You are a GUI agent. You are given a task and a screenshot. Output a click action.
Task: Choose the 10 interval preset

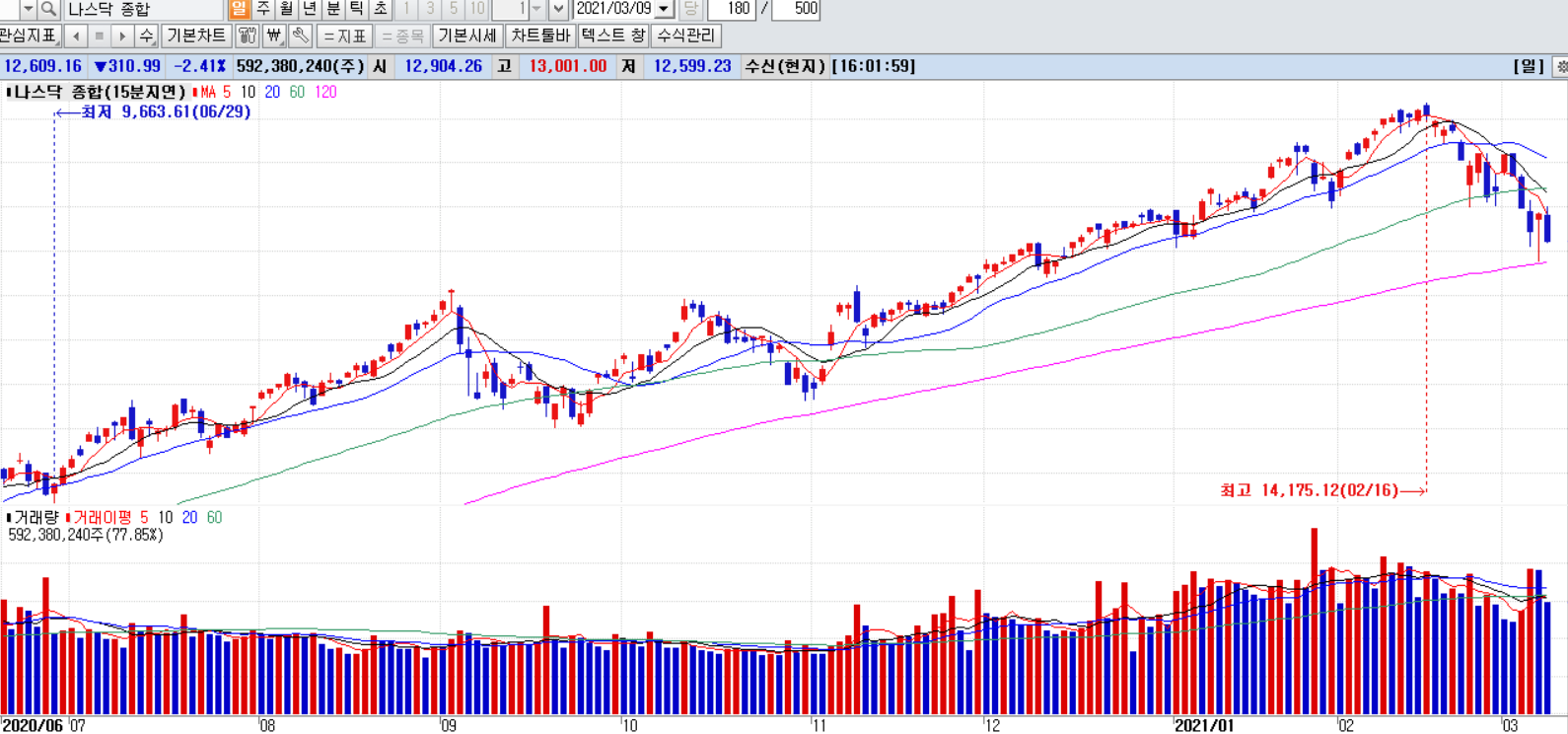[x=477, y=9]
